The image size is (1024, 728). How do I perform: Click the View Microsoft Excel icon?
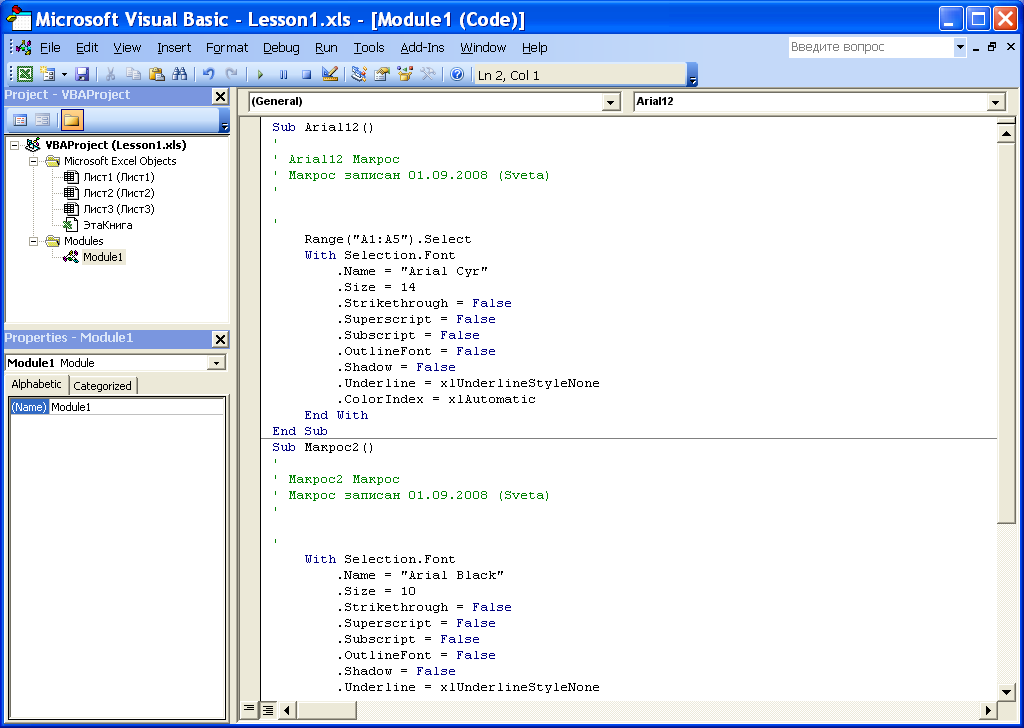[25, 74]
